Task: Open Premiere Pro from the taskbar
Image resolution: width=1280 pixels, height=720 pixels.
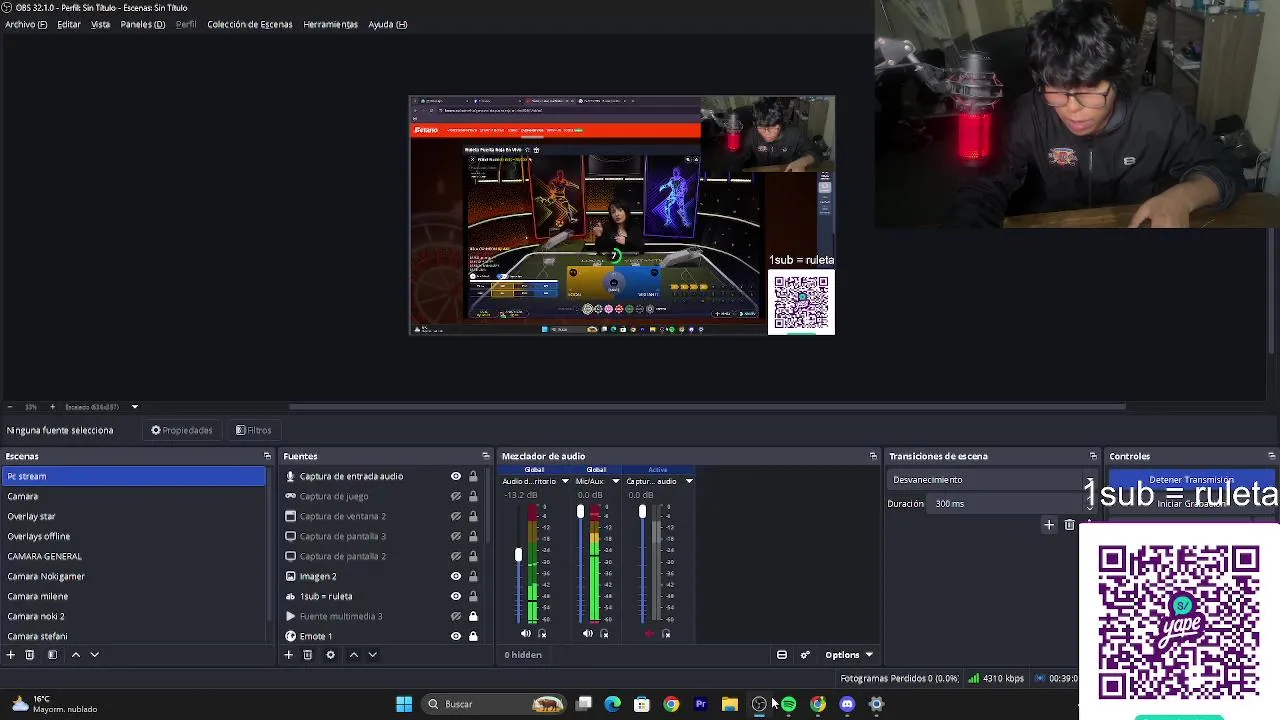Action: (700, 704)
